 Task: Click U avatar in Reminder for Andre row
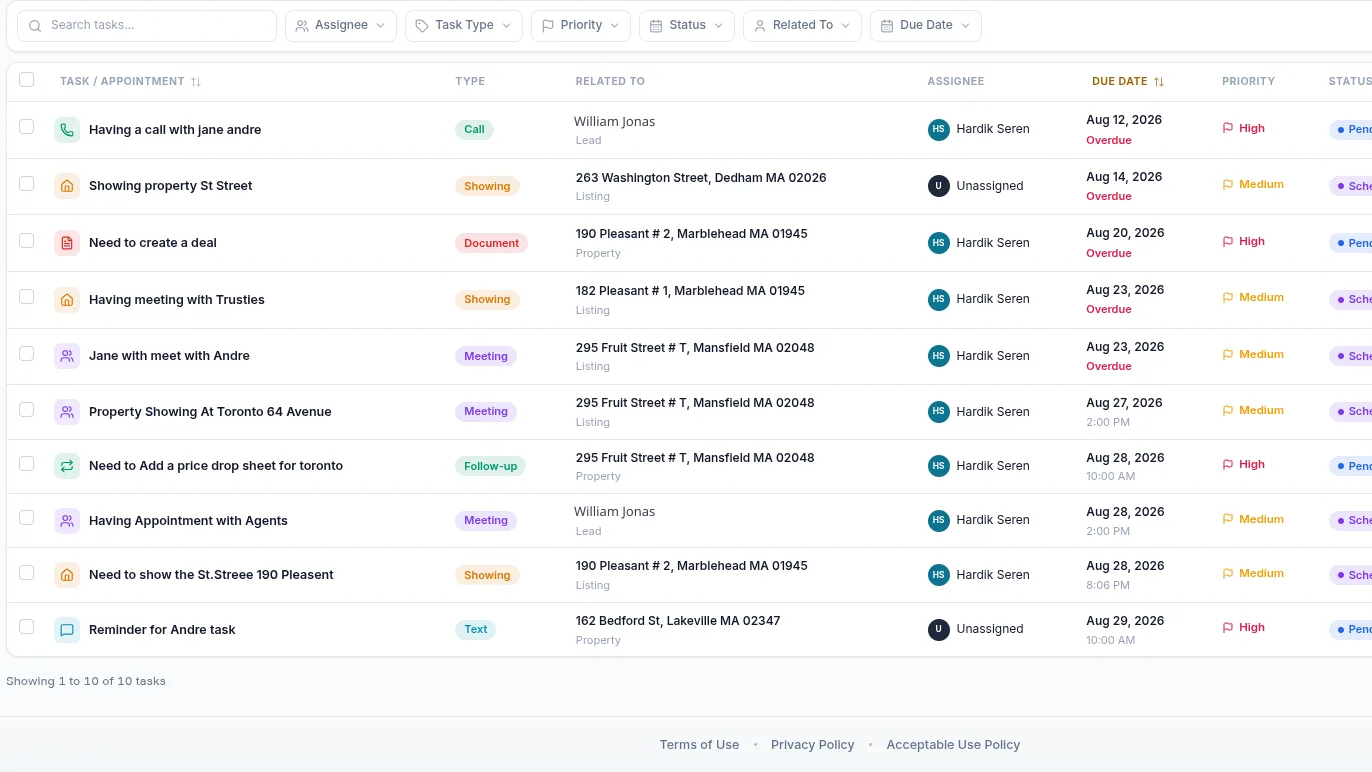click(938, 629)
